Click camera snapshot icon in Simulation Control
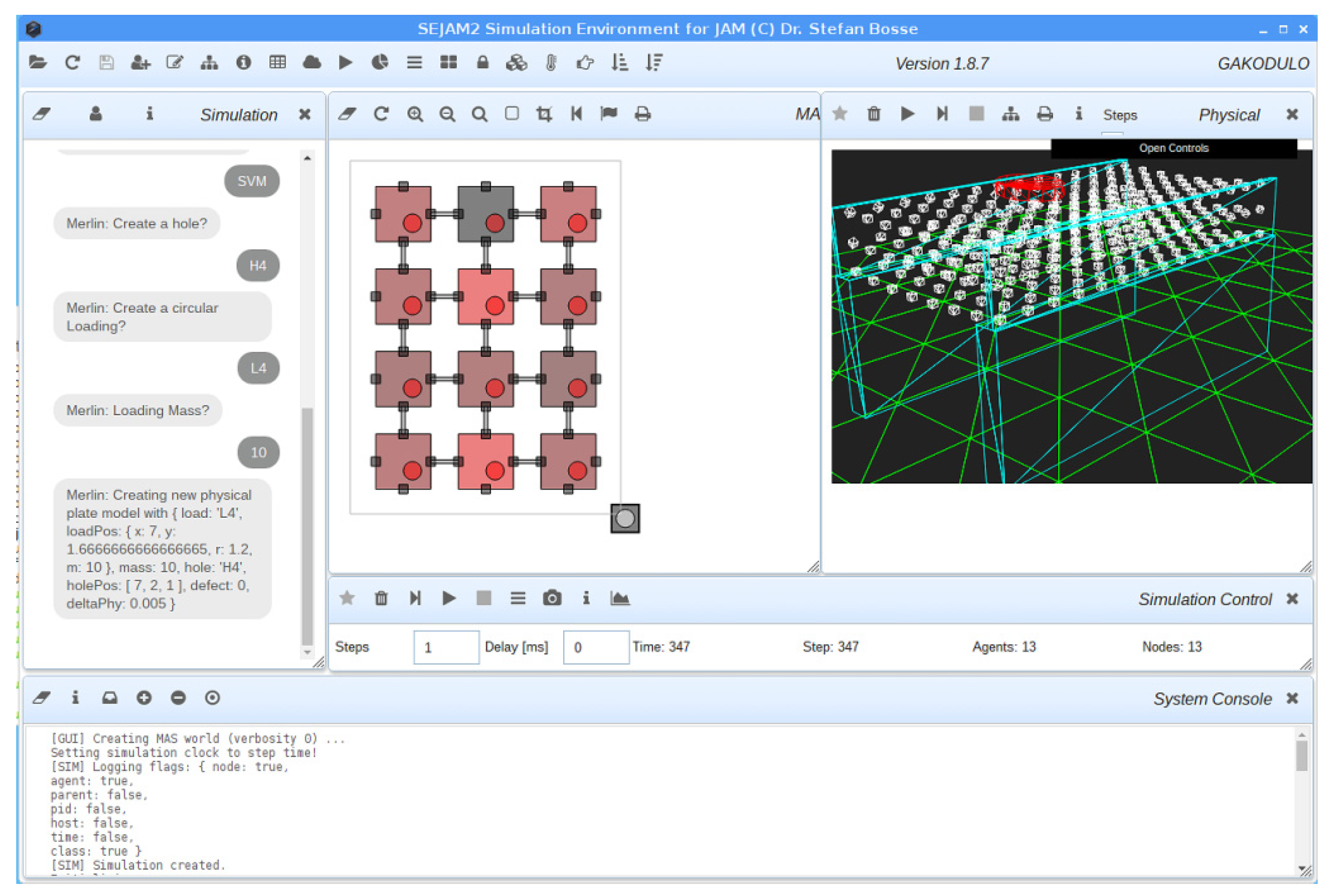1333x896 pixels. tap(552, 598)
